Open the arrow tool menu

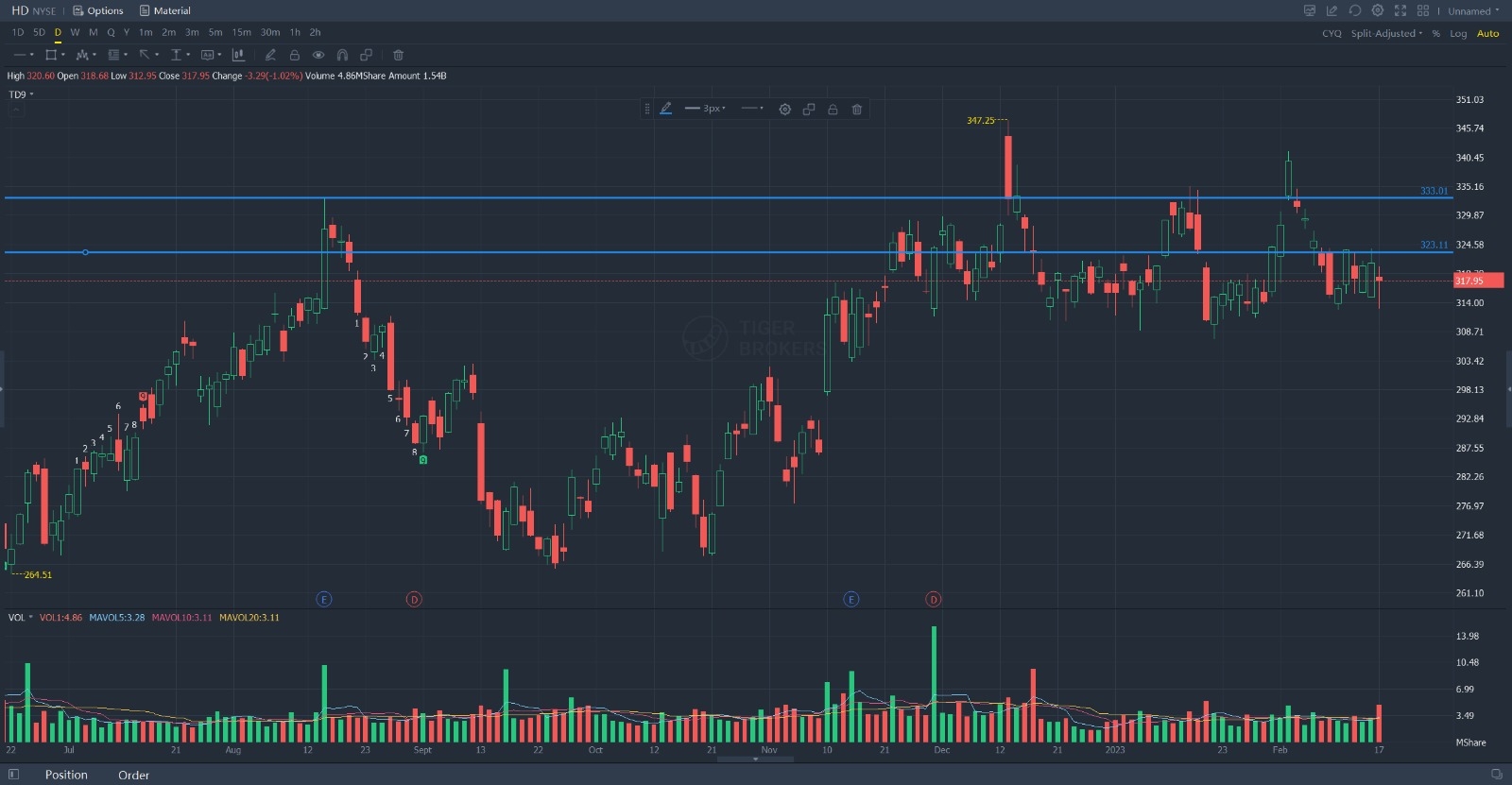click(x=147, y=55)
